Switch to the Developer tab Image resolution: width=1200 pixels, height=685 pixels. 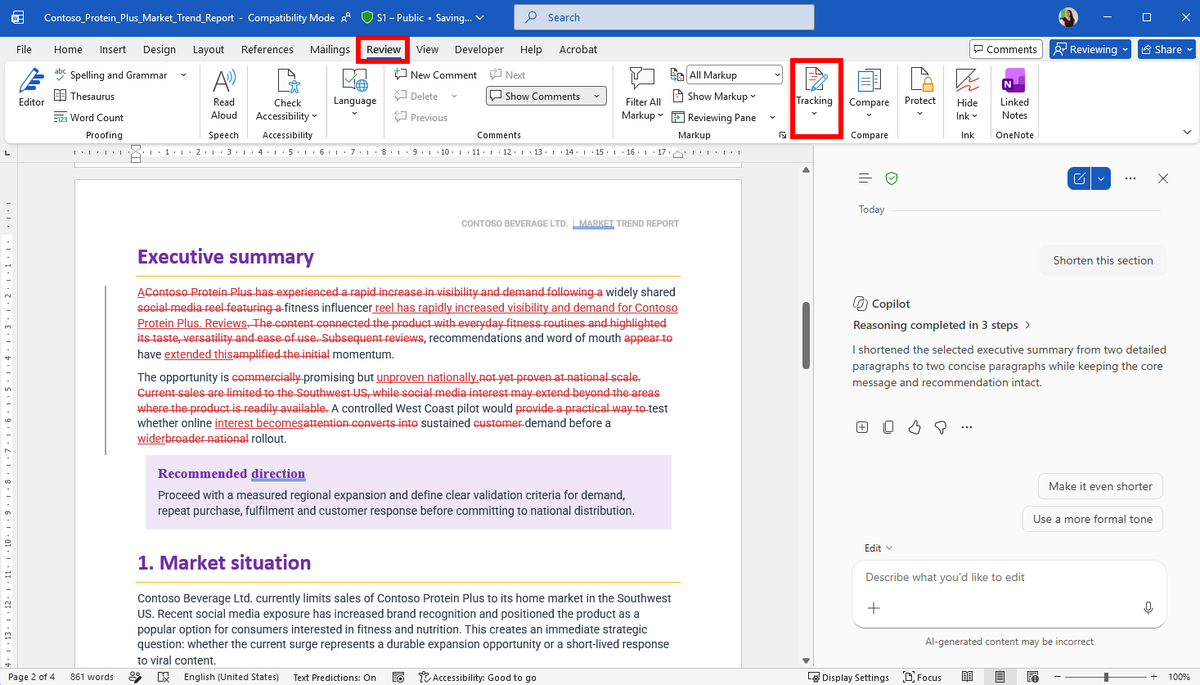pos(479,49)
